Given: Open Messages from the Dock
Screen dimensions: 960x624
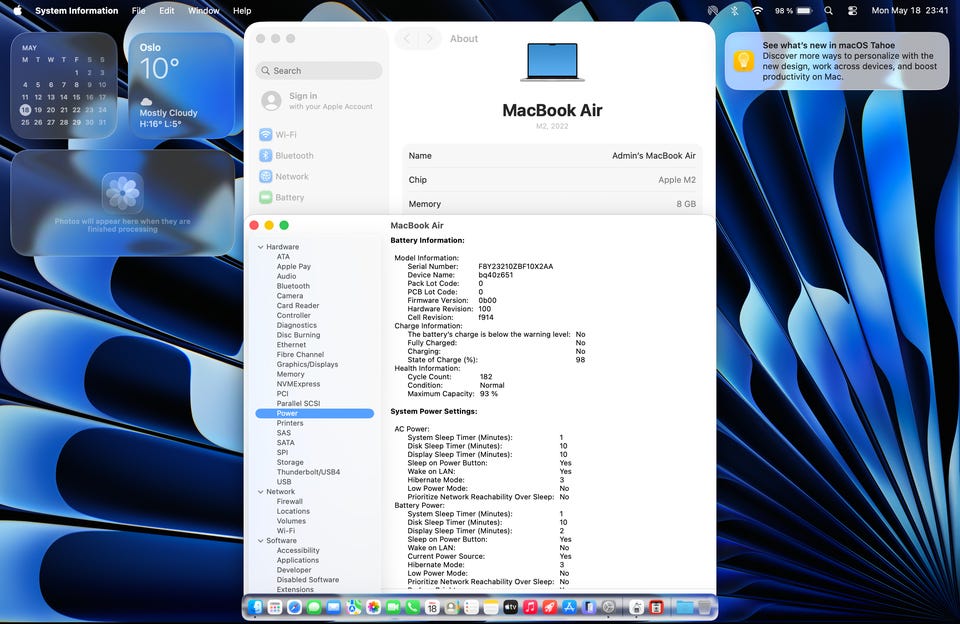Looking at the screenshot, I should tap(314, 607).
